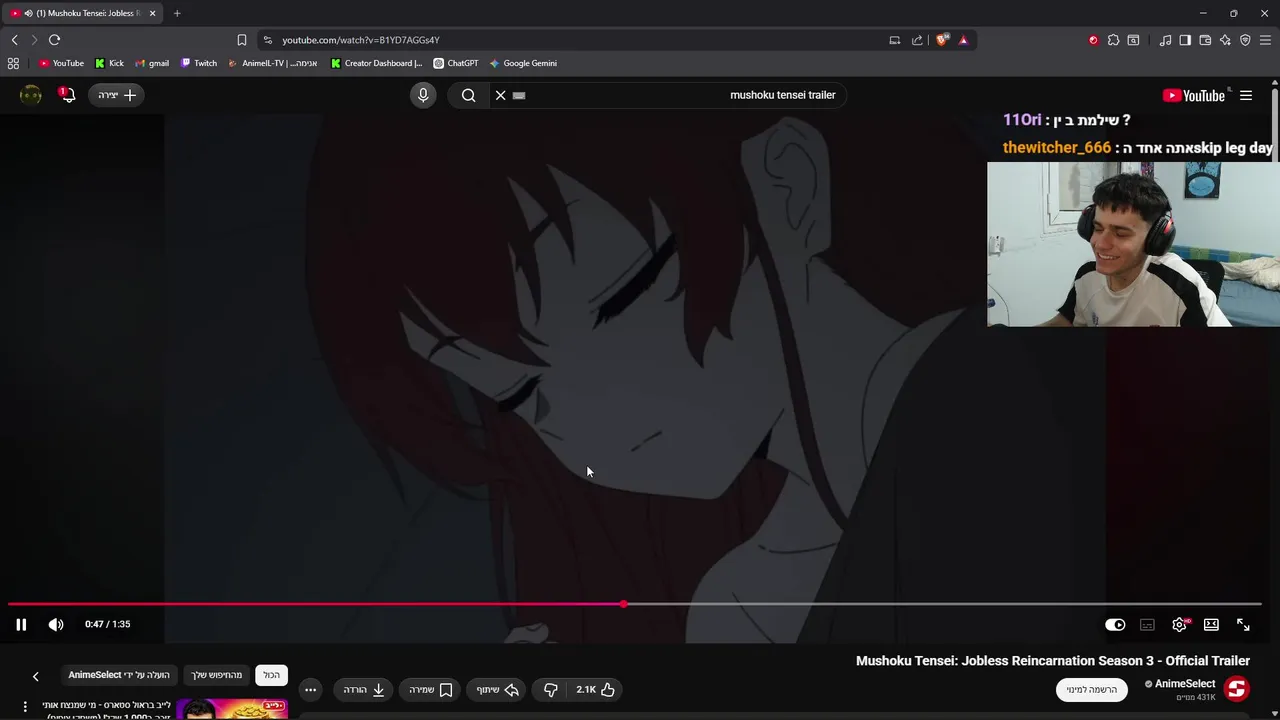Close the Mushoku Tensei browser tab
The image size is (1280, 720).
[152, 13]
